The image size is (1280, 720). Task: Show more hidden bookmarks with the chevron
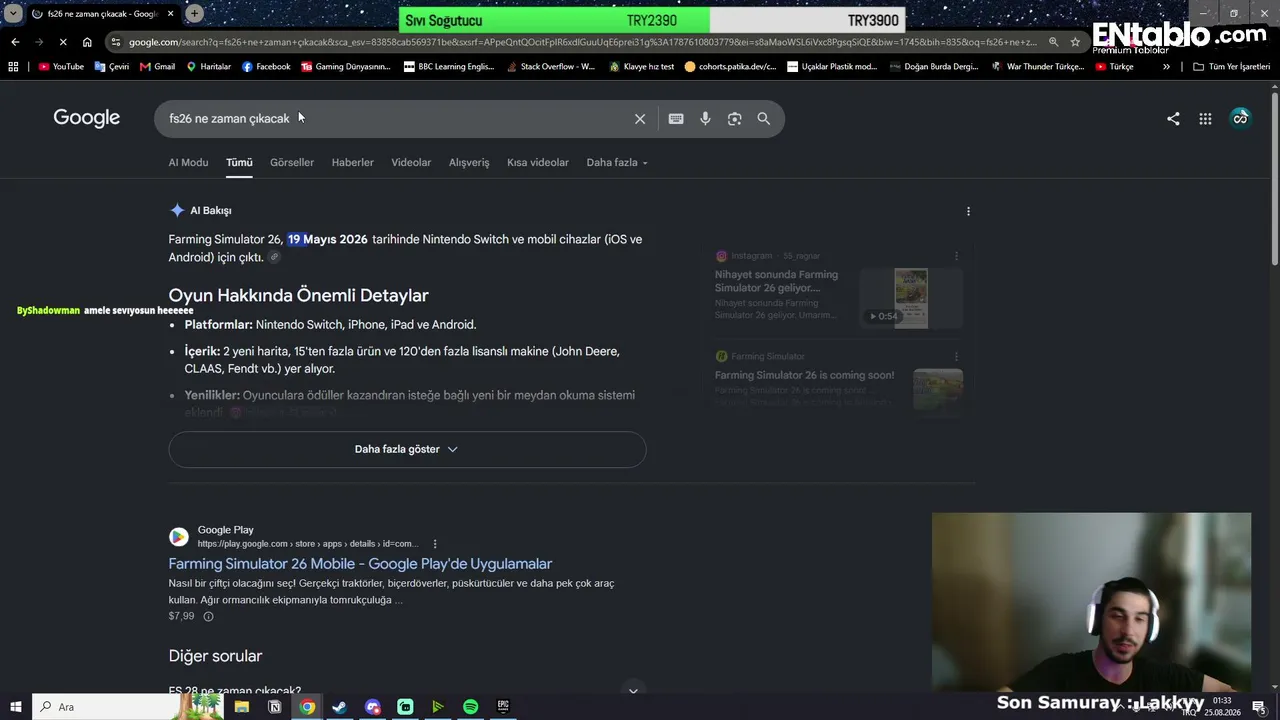[1166, 67]
